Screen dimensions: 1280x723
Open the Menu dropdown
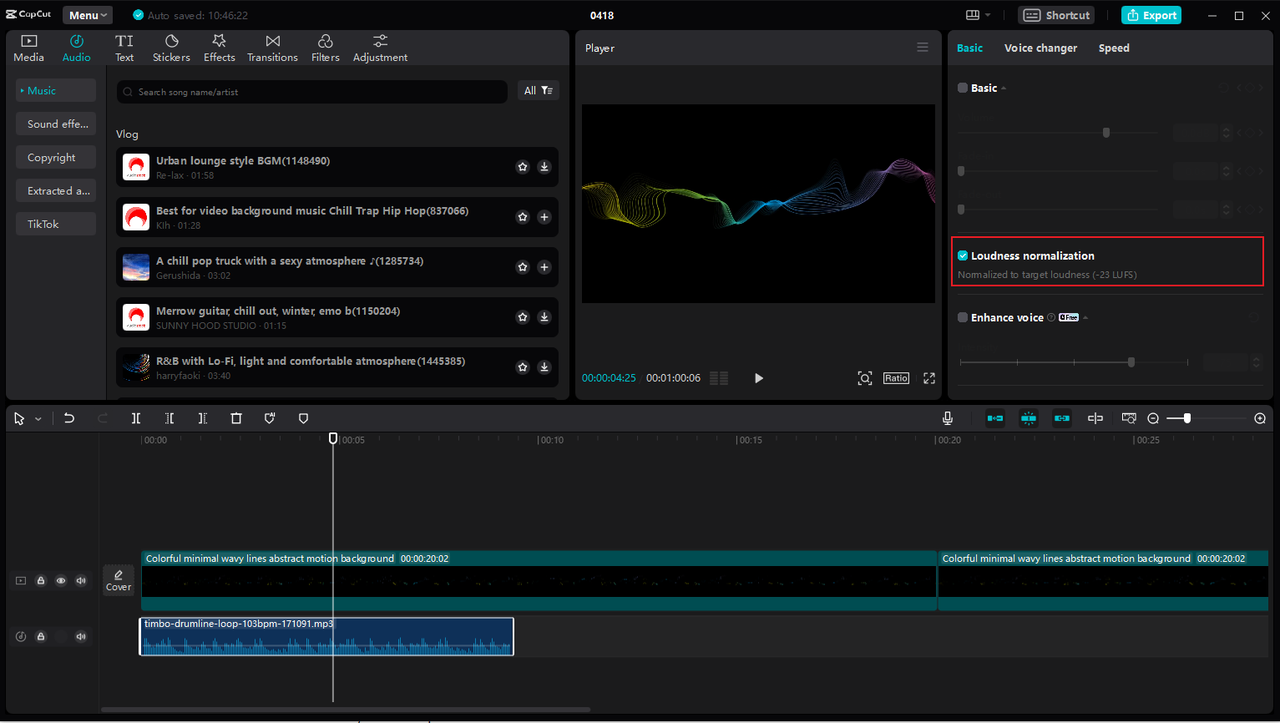click(x=87, y=14)
